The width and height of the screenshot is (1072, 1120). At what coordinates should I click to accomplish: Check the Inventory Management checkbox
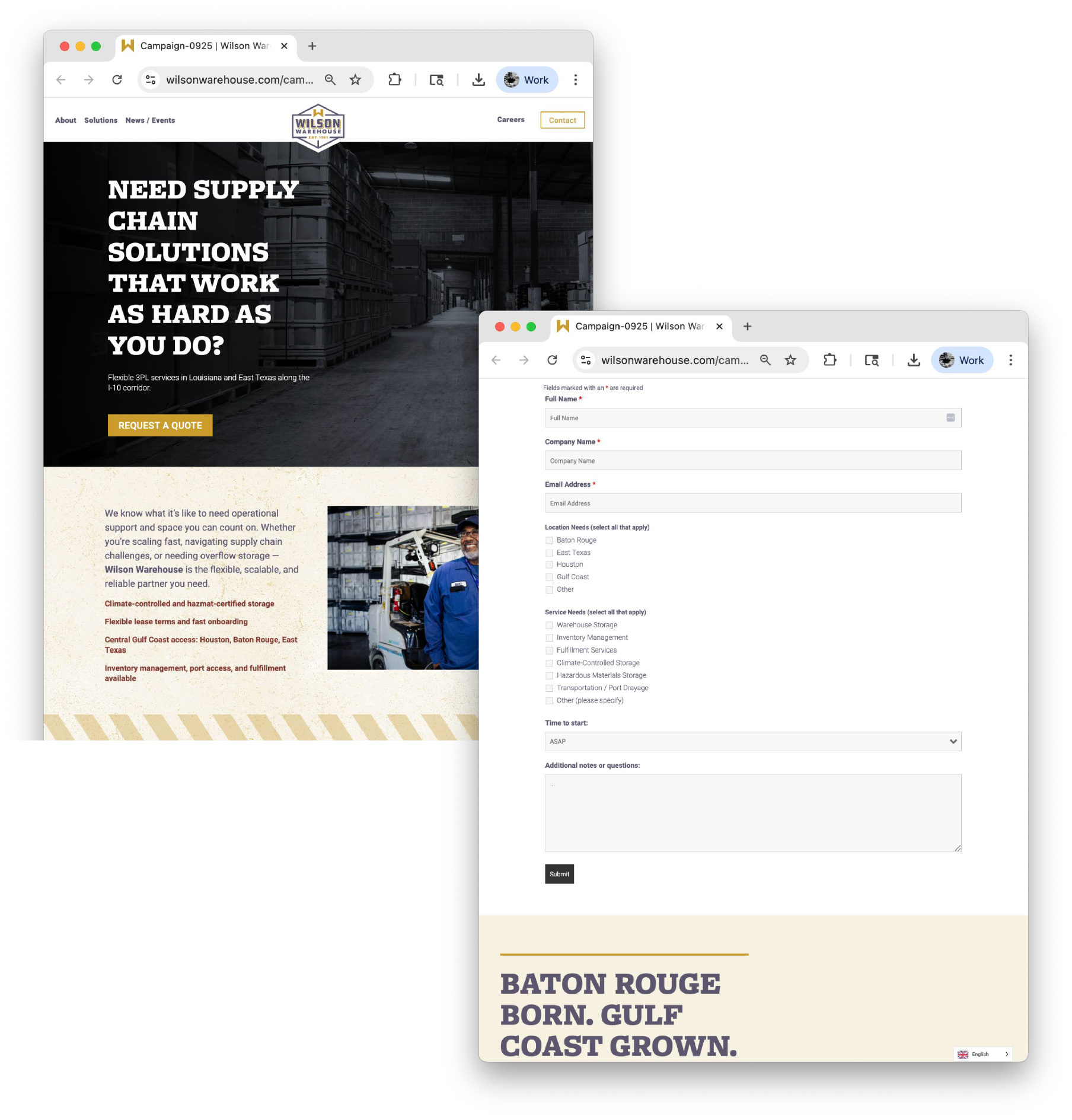click(549, 638)
